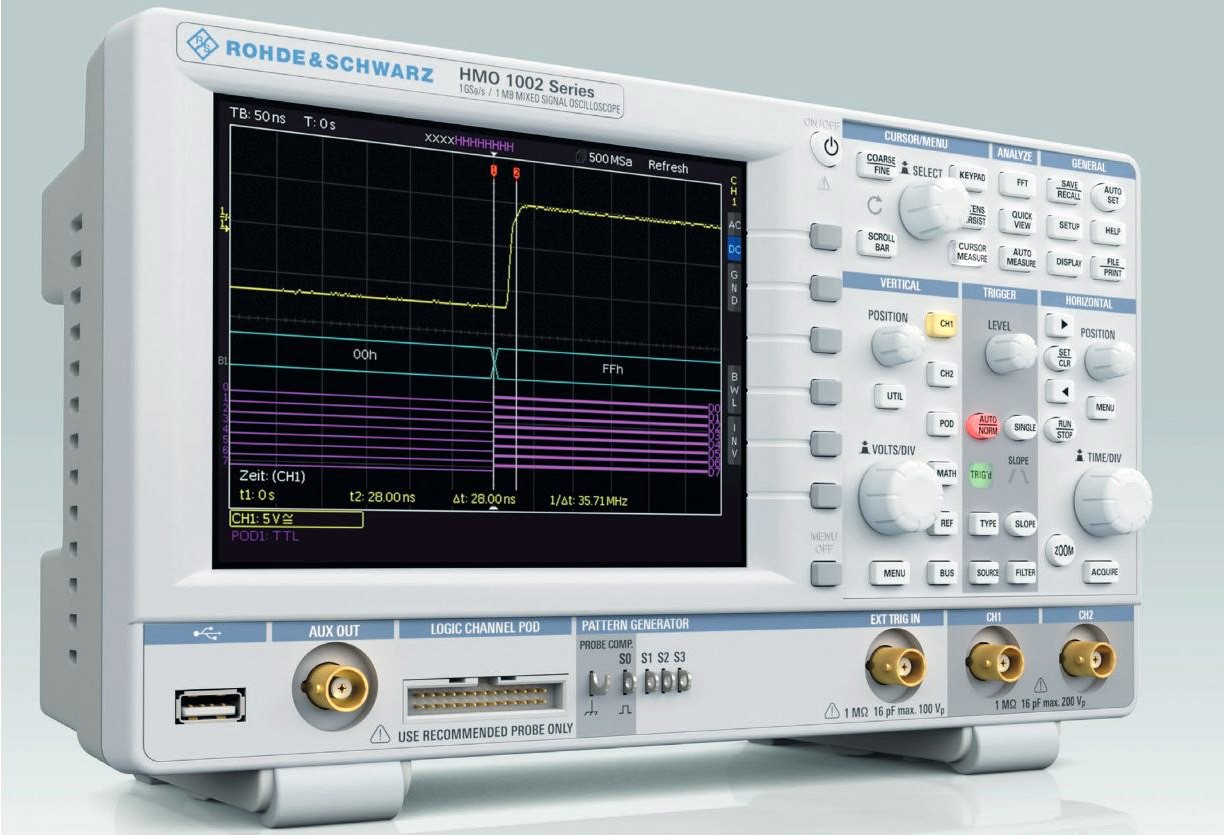Open the SETUP menu

click(1067, 226)
